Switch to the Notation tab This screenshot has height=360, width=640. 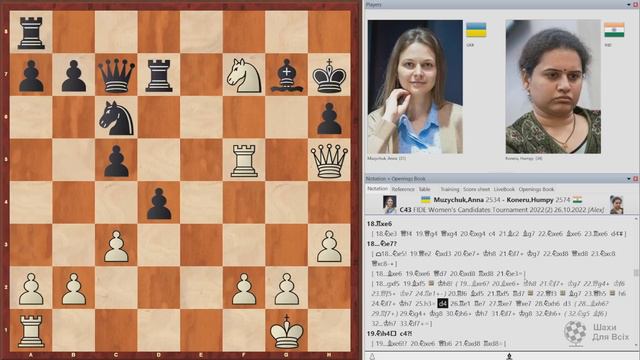click(377, 189)
